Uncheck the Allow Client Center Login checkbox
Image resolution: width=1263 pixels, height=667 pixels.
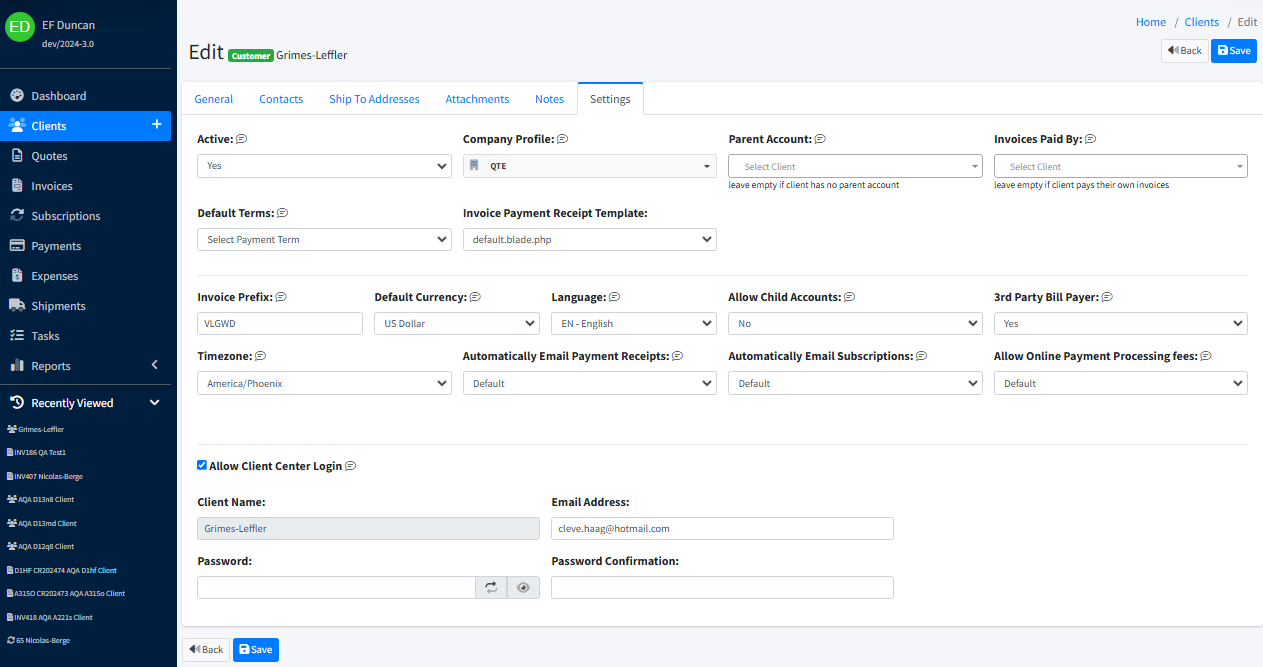[202, 465]
